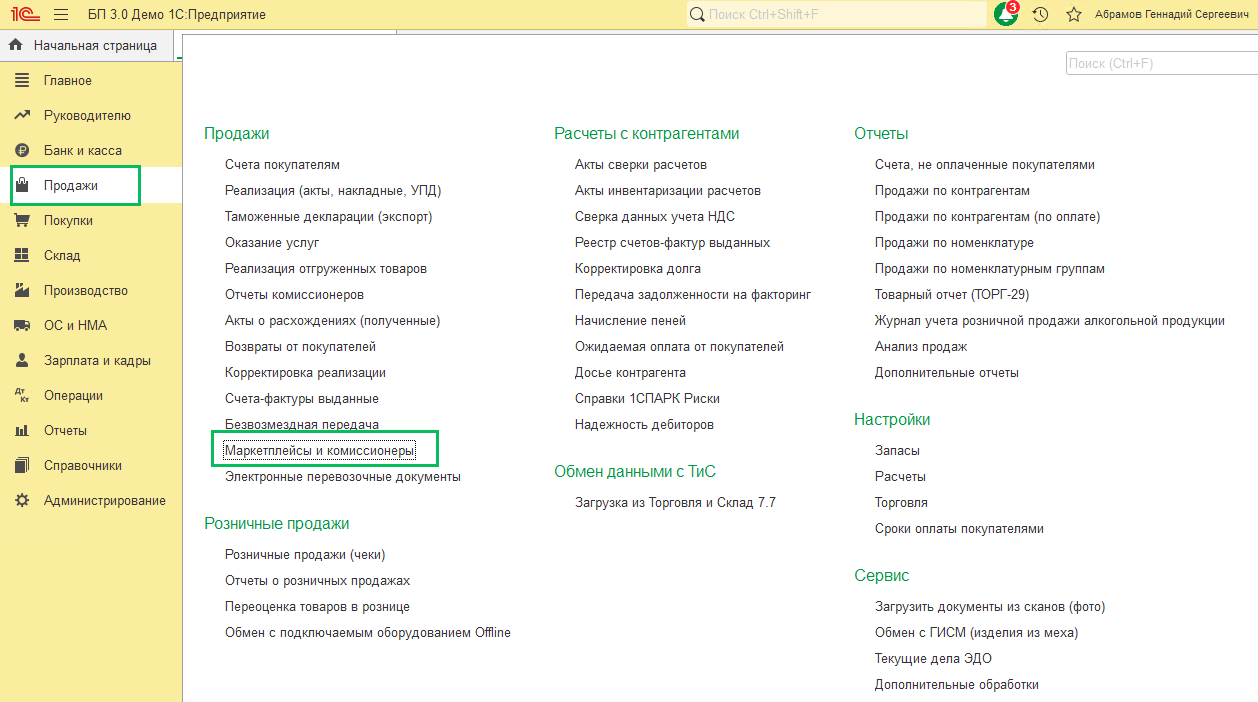The width and height of the screenshot is (1258, 702).
Task: Open Акты сверки расчетов
Action: 640,165
